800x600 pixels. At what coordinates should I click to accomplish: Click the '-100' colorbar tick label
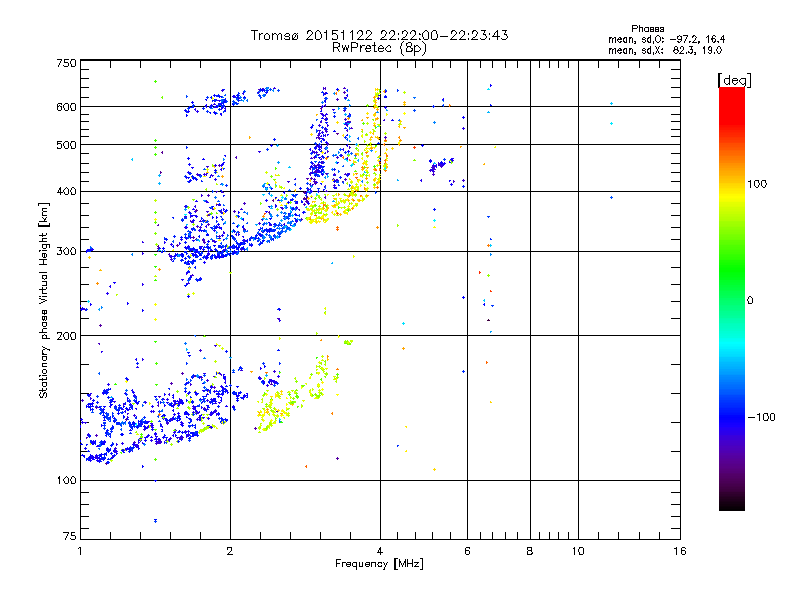[x=761, y=417]
